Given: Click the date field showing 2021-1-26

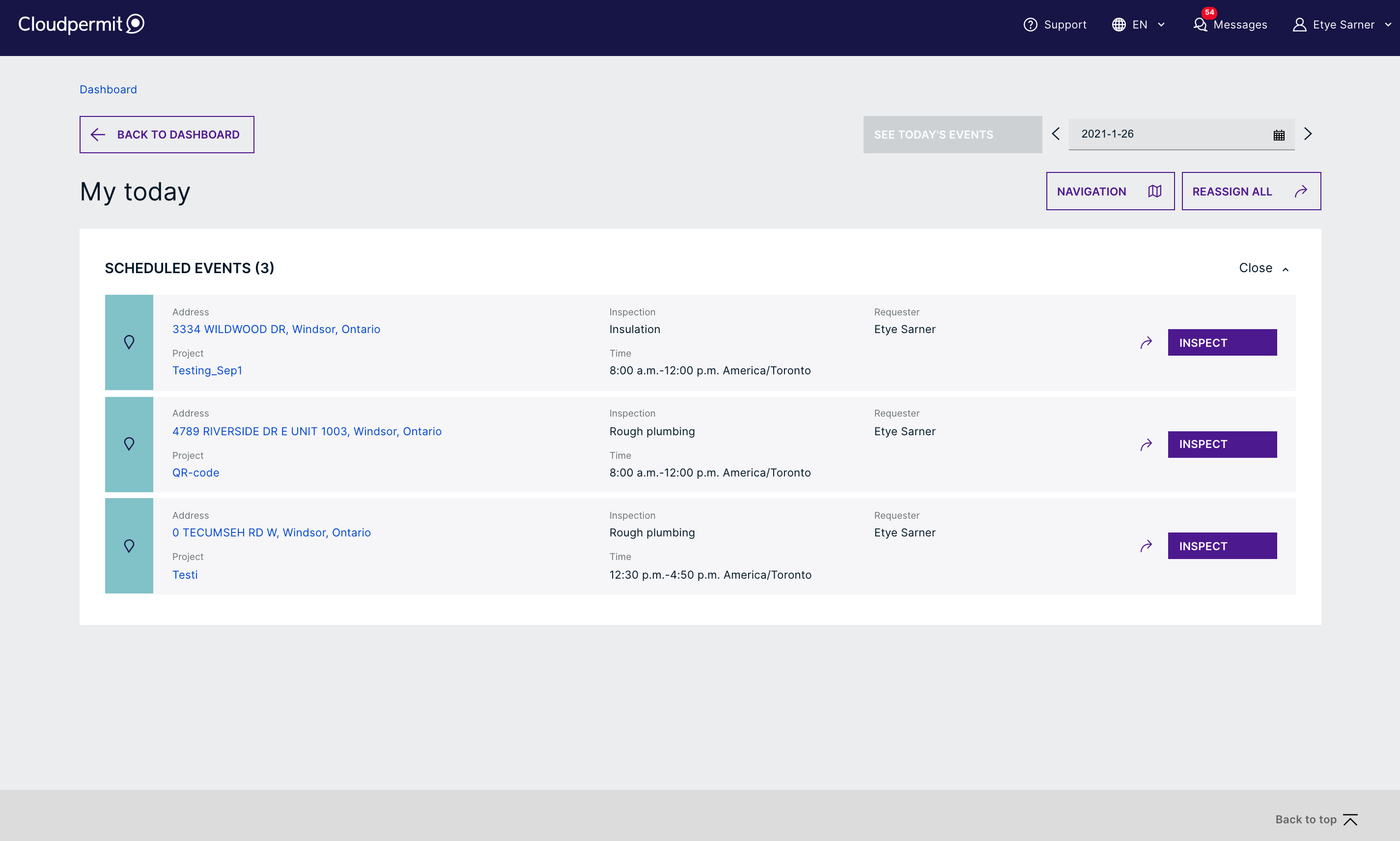Looking at the screenshot, I should 1167,134.
